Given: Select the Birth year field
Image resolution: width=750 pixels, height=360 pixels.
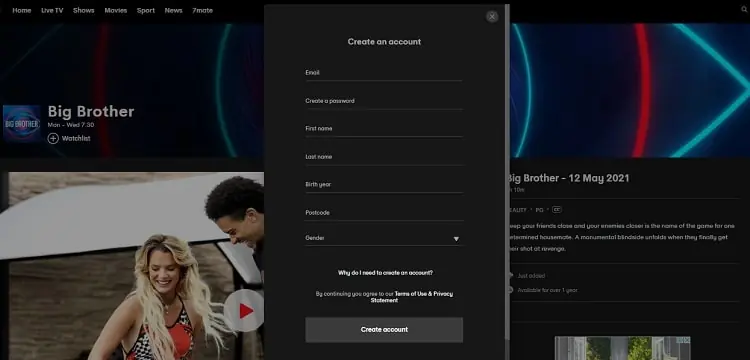Looking at the screenshot, I should tap(384, 185).
